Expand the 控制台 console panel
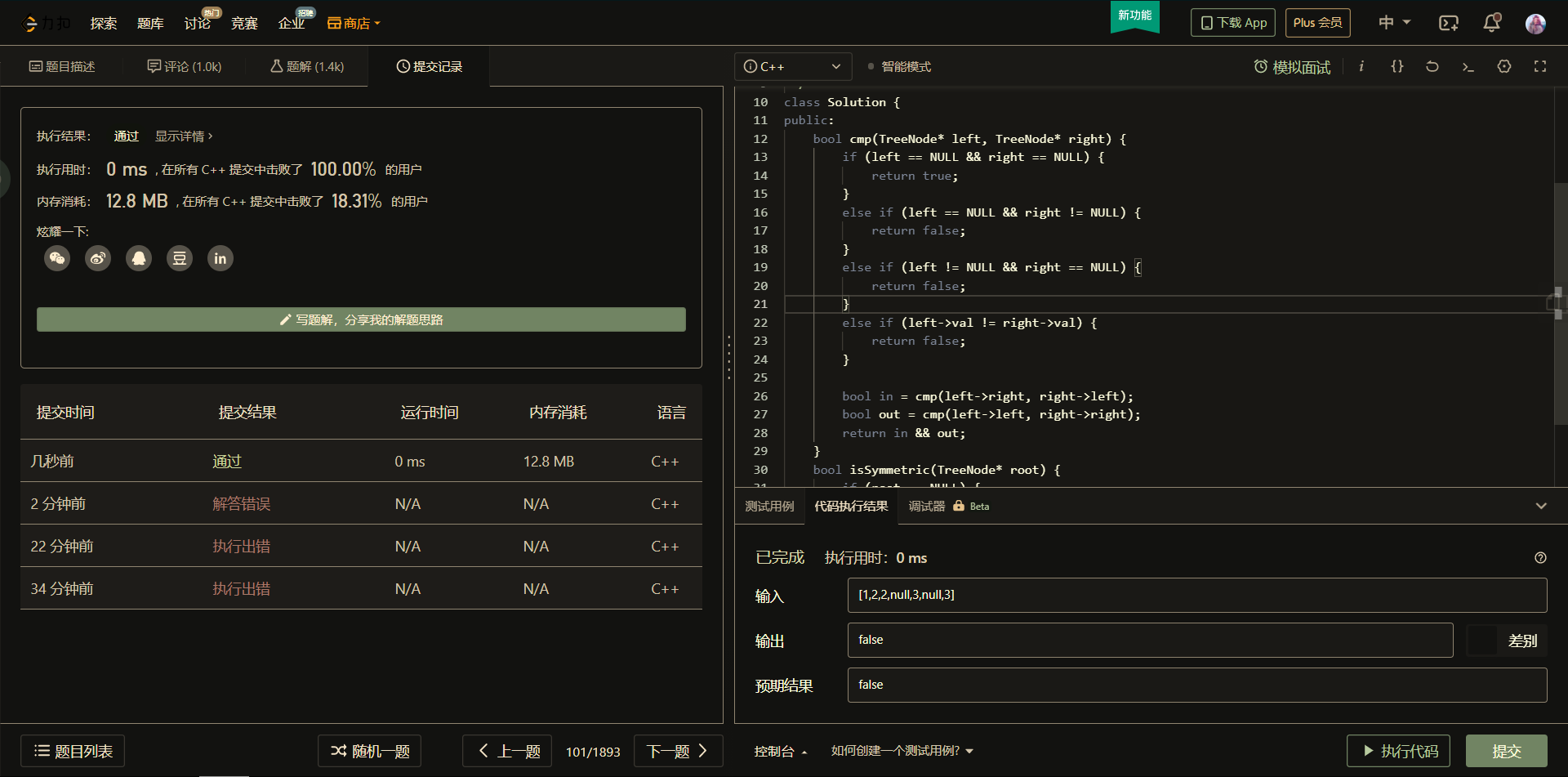Image resolution: width=1568 pixels, height=777 pixels. (779, 751)
